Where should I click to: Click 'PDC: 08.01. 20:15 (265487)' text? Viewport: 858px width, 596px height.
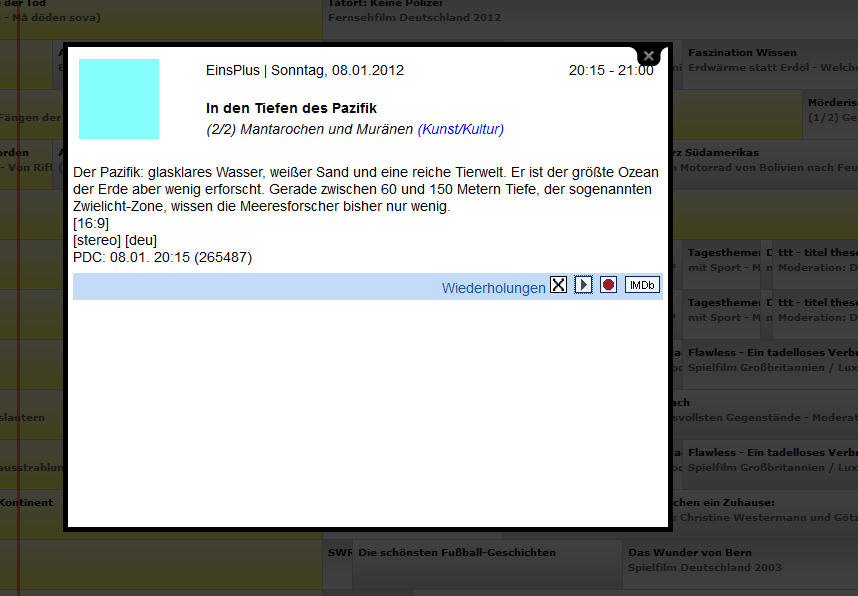click(163, 257)
